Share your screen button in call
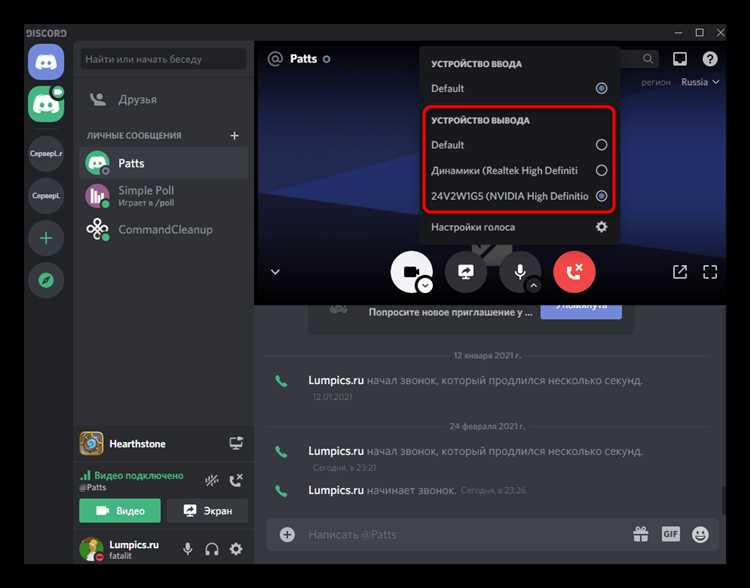The width and height of the screenshot is (750, 588). 465,272
